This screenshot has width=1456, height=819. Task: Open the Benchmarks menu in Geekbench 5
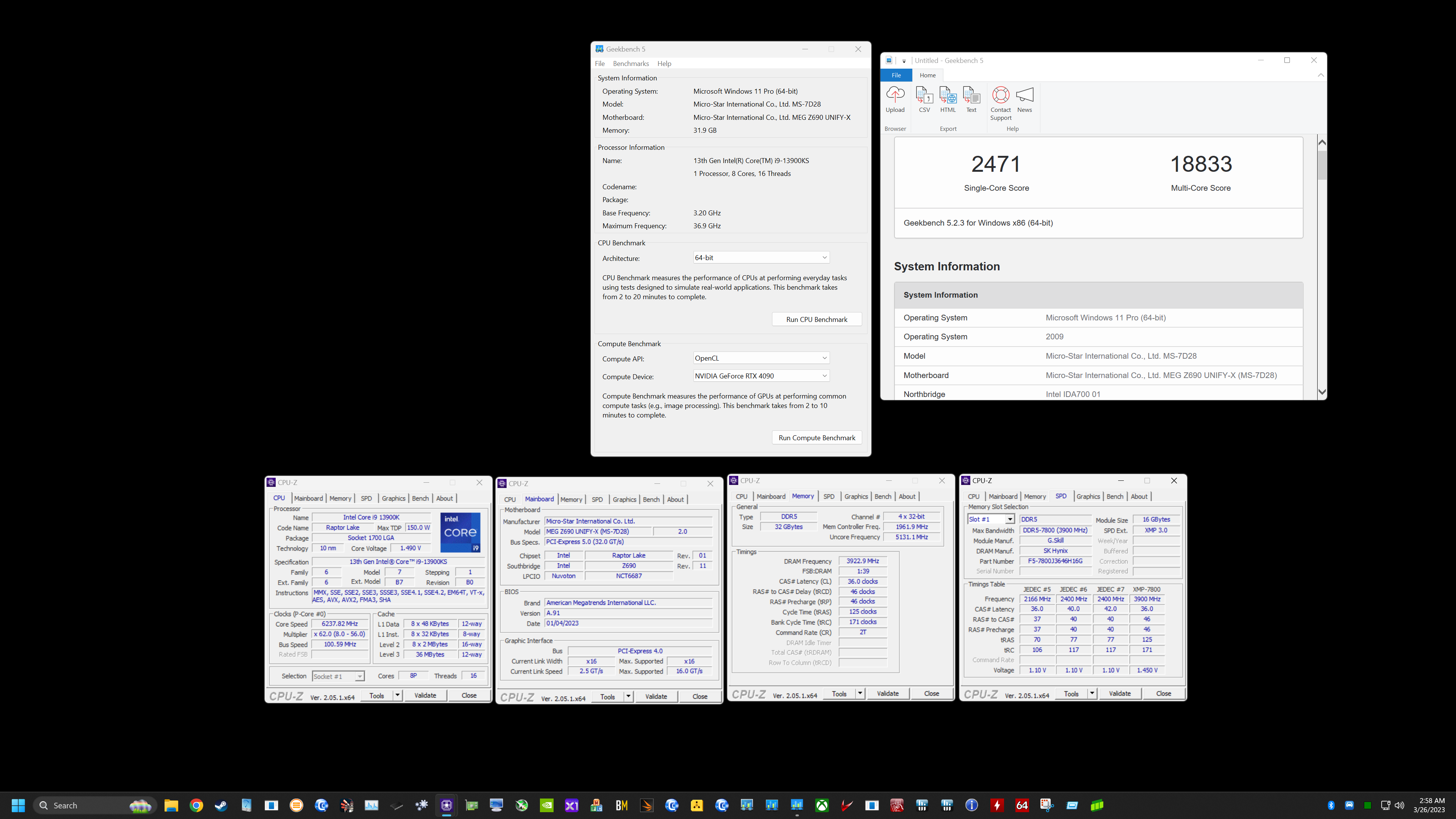pyautogui.click(x=631, y=63)
